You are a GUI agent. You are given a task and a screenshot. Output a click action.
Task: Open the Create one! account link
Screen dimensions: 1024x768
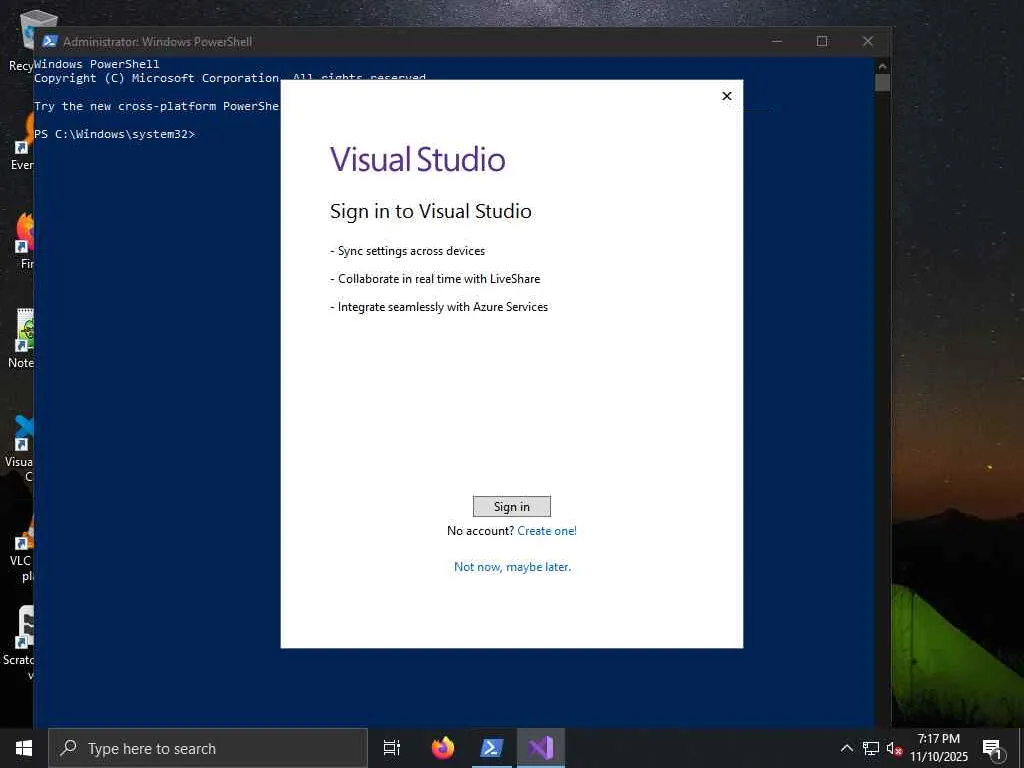[x=547, y=531]
